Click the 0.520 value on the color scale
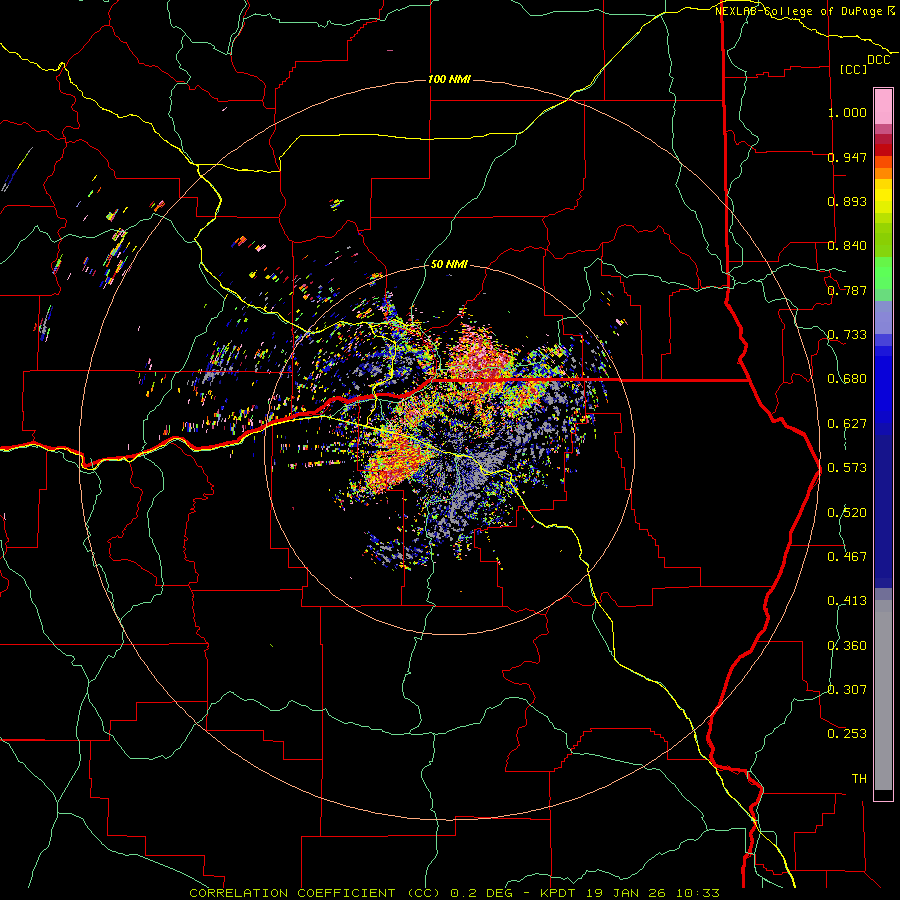Viewport: 900px width, 900px height. click(x=847, y=513)
